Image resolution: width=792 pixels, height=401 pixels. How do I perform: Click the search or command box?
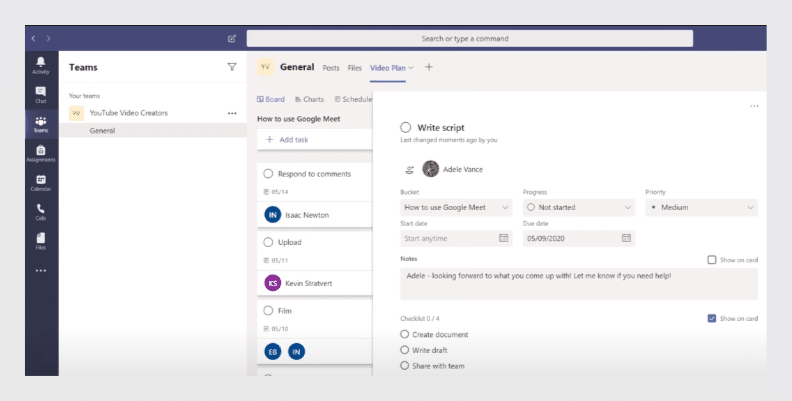pyautogui.click(x=470, y=38)
